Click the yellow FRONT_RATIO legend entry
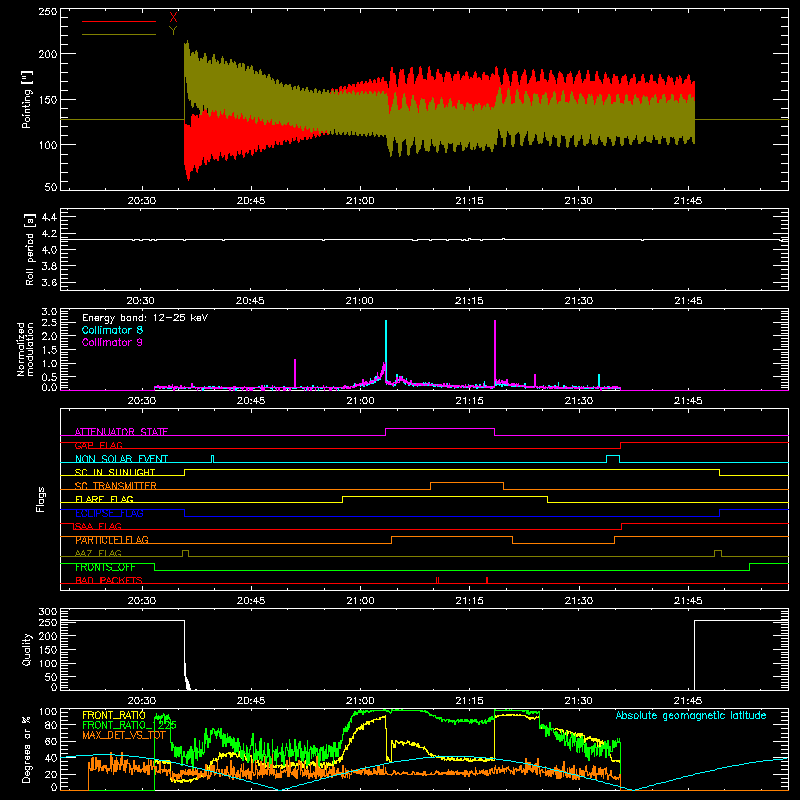800x800 pixels. 114,715
